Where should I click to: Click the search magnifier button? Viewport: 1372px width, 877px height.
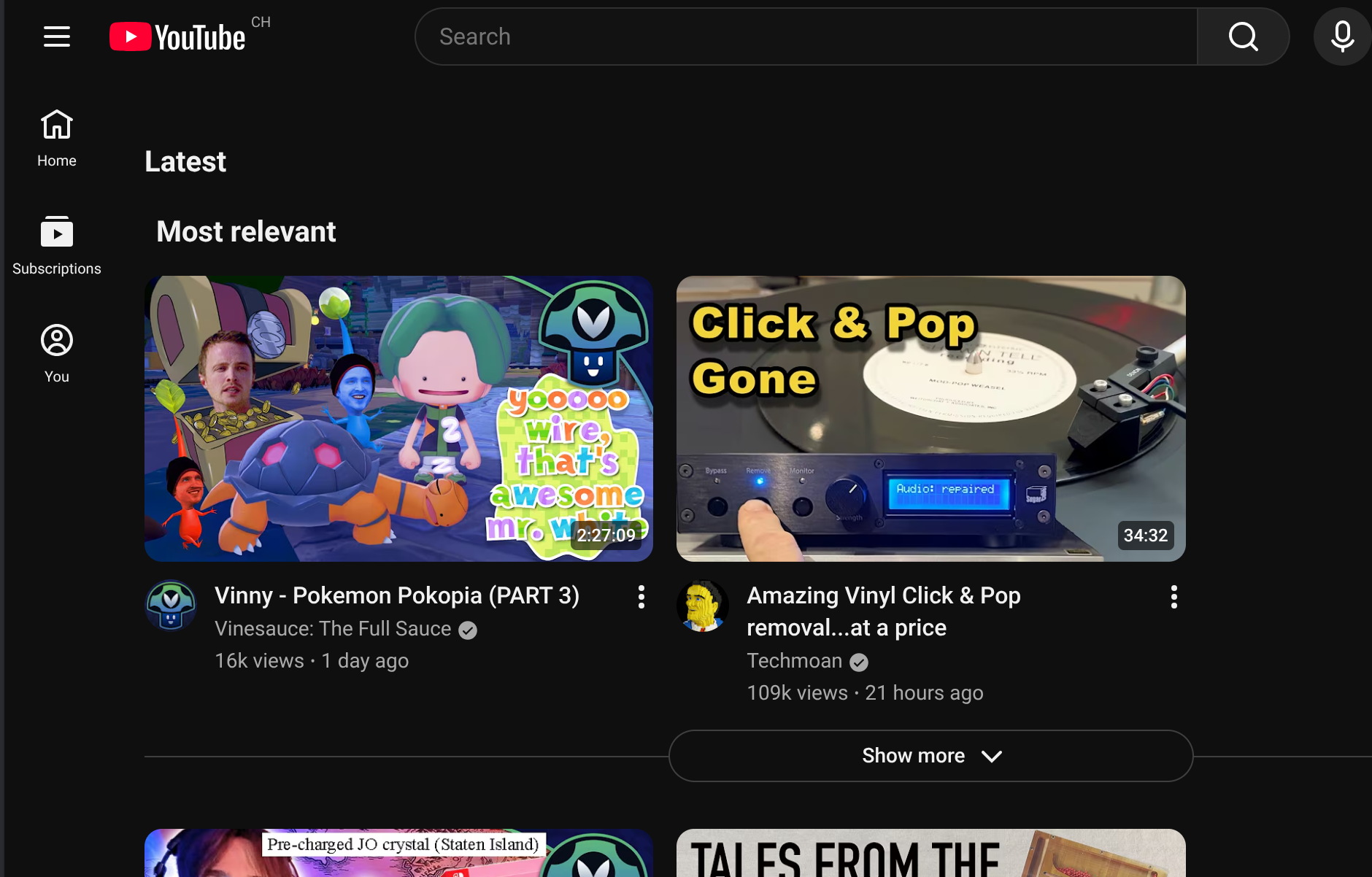[1243, 36]
